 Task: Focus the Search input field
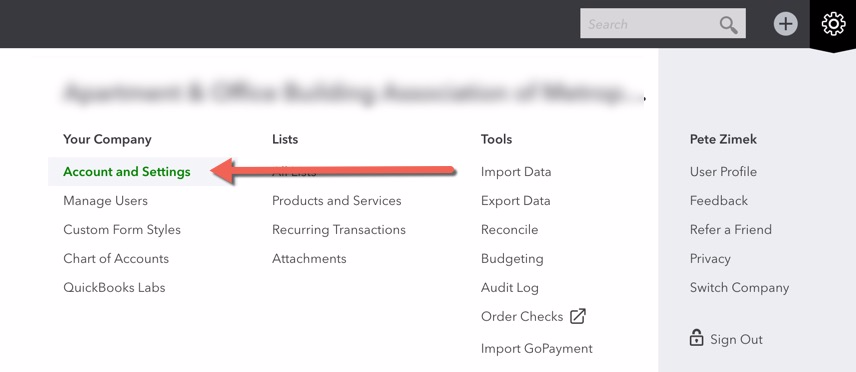[x=663, y=23]
